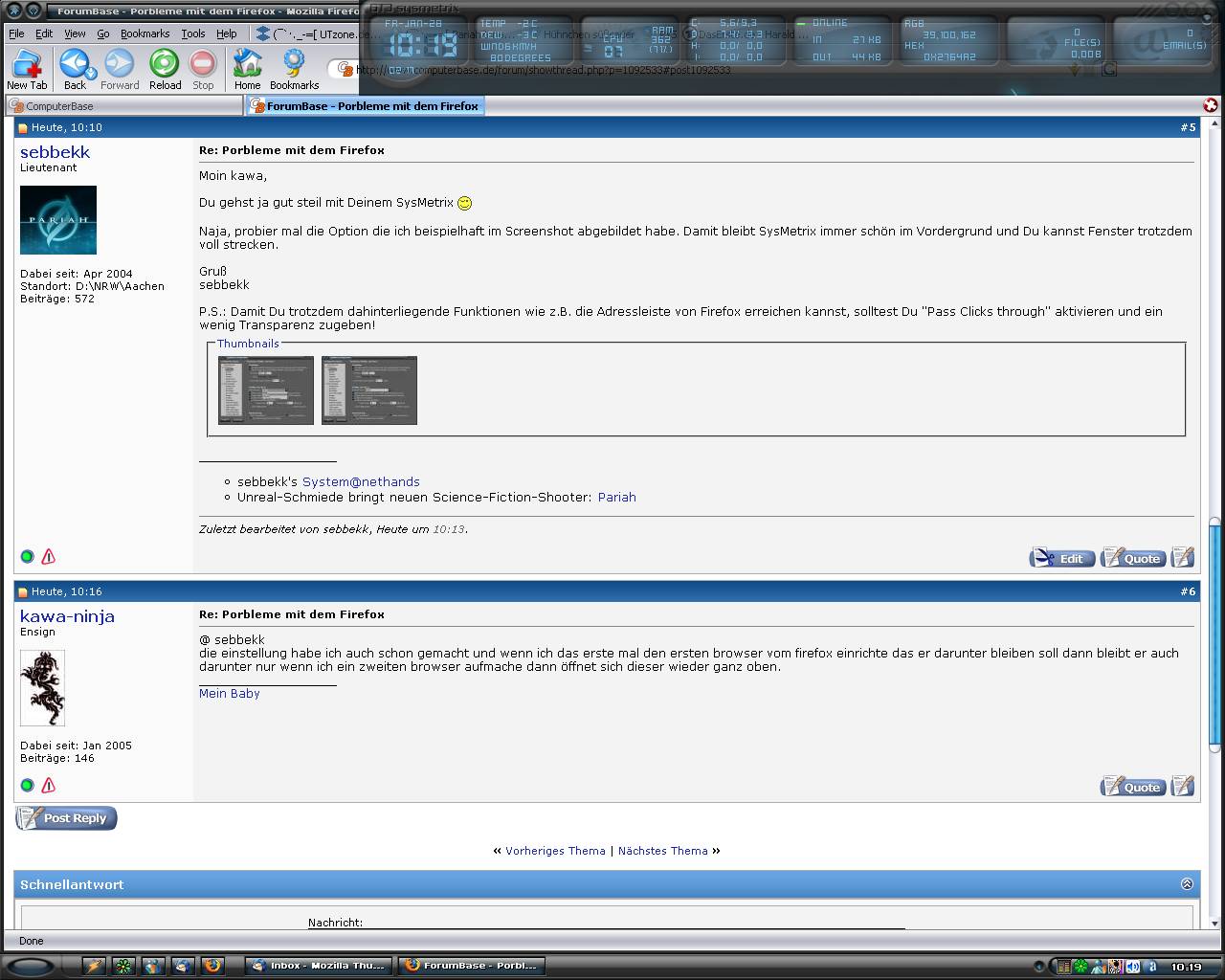
Task: Open the Start button on taskbar
Action: point(31,966)
